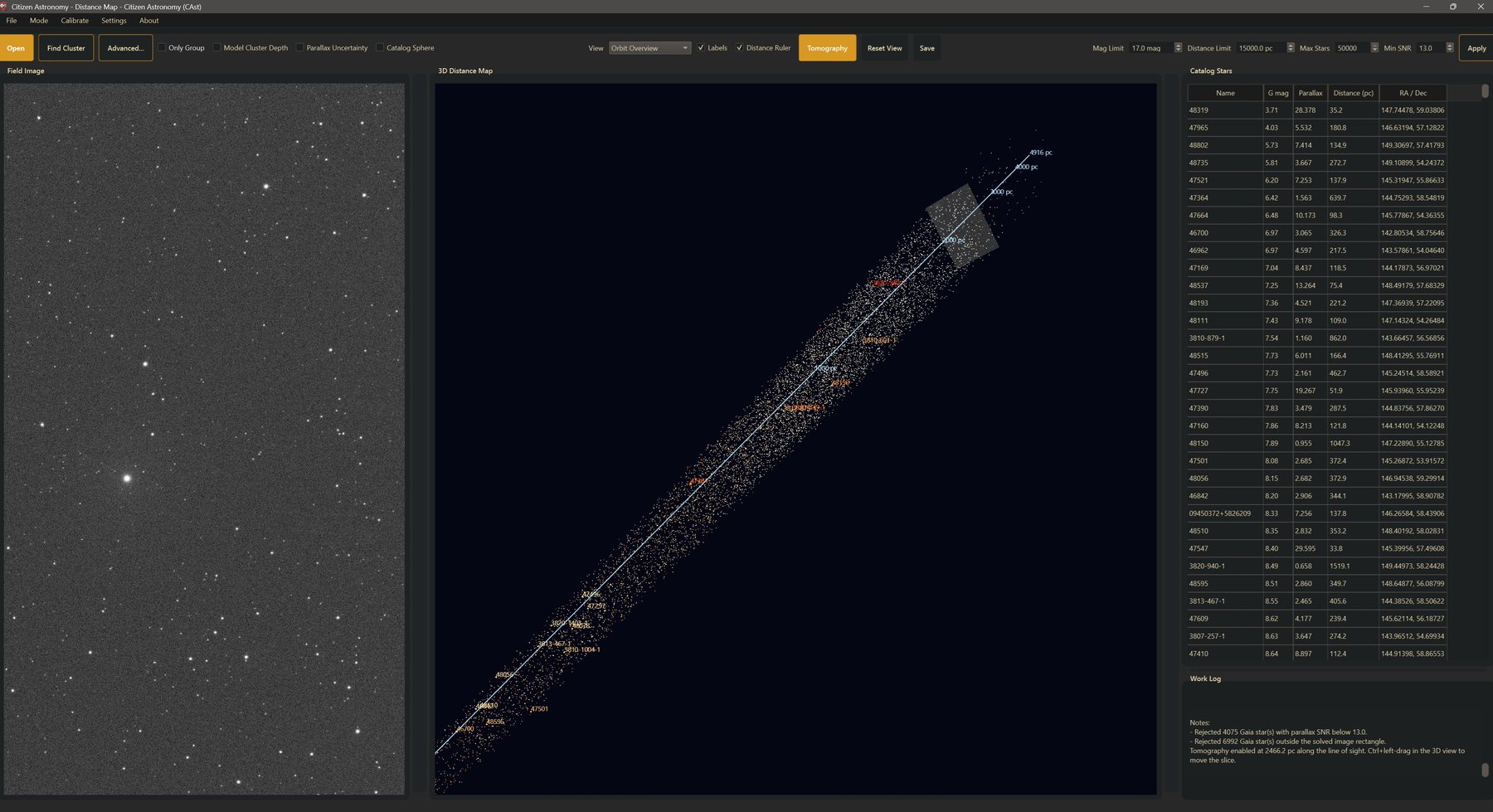
Task: Select catalog star row 47410
Action: coord(1317,654)
